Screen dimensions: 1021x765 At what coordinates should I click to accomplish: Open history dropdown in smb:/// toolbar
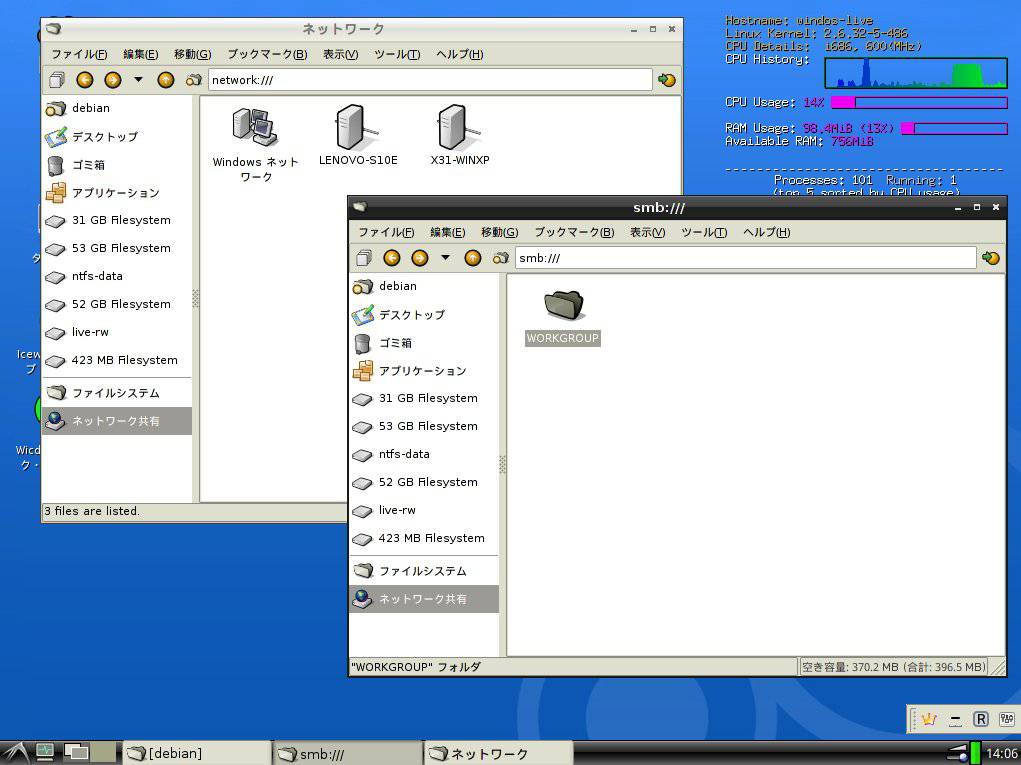point(445,258)
